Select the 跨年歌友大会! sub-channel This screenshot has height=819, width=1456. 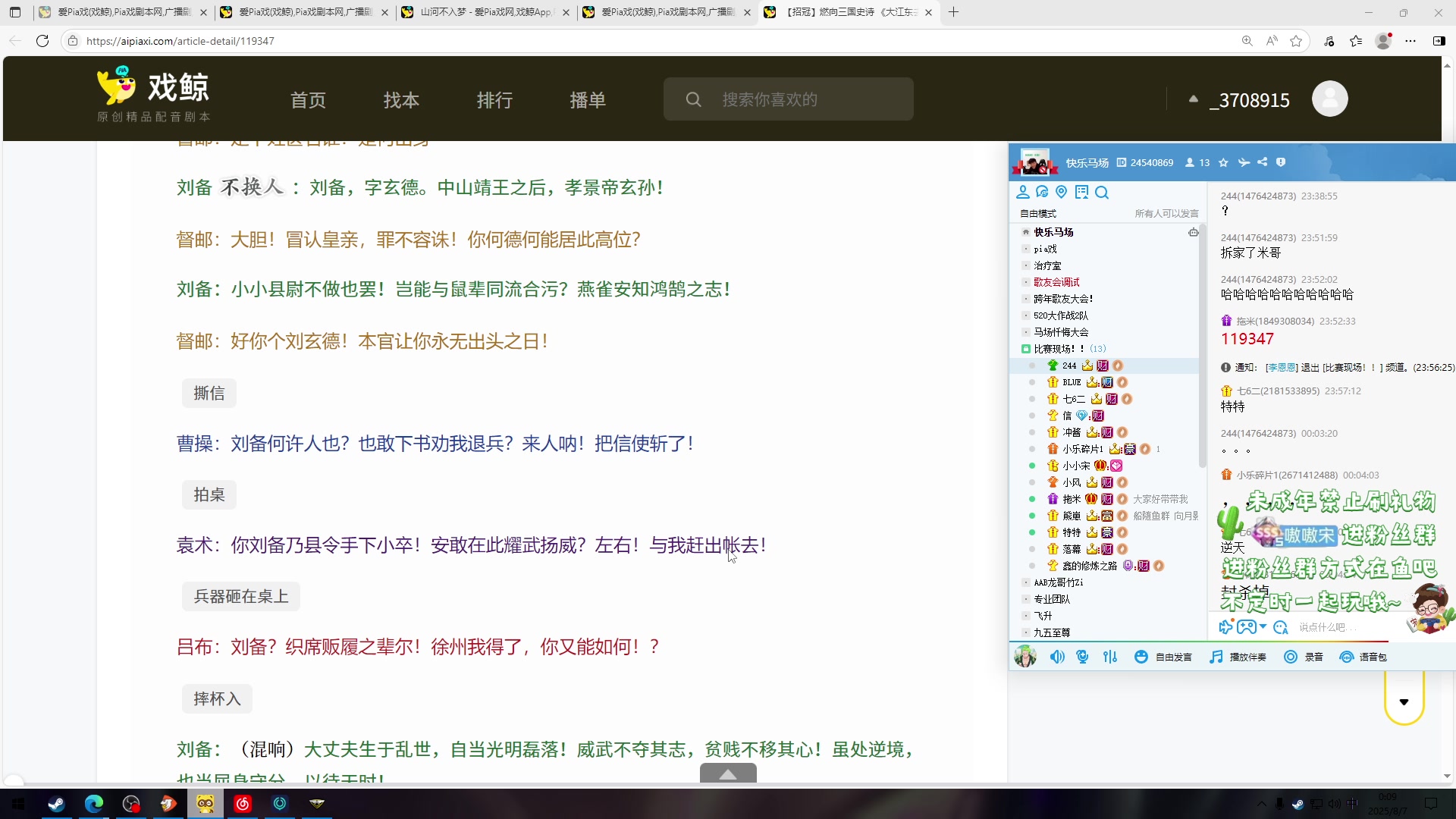pyautogui.click(x=1063, y=299)
